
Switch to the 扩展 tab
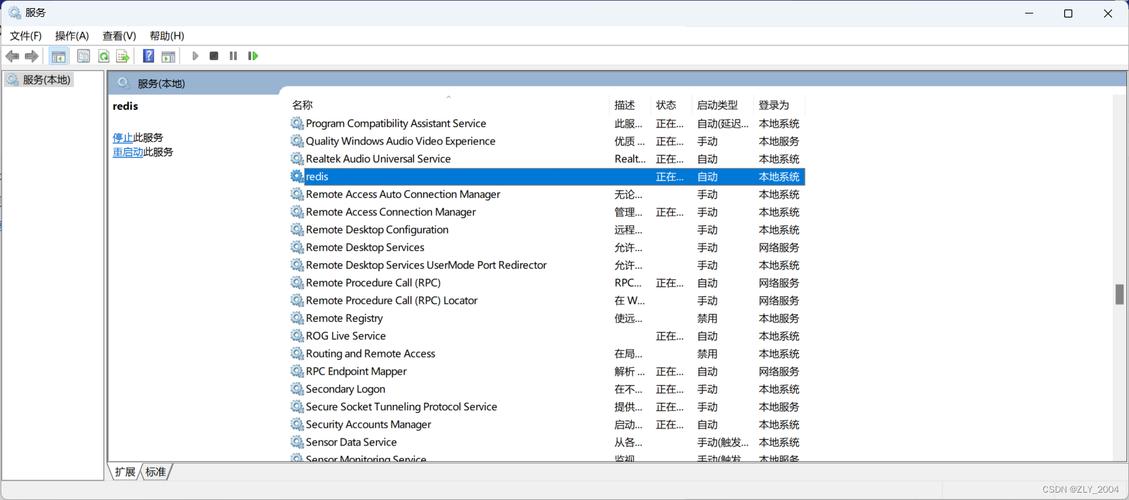pos(125,472)
